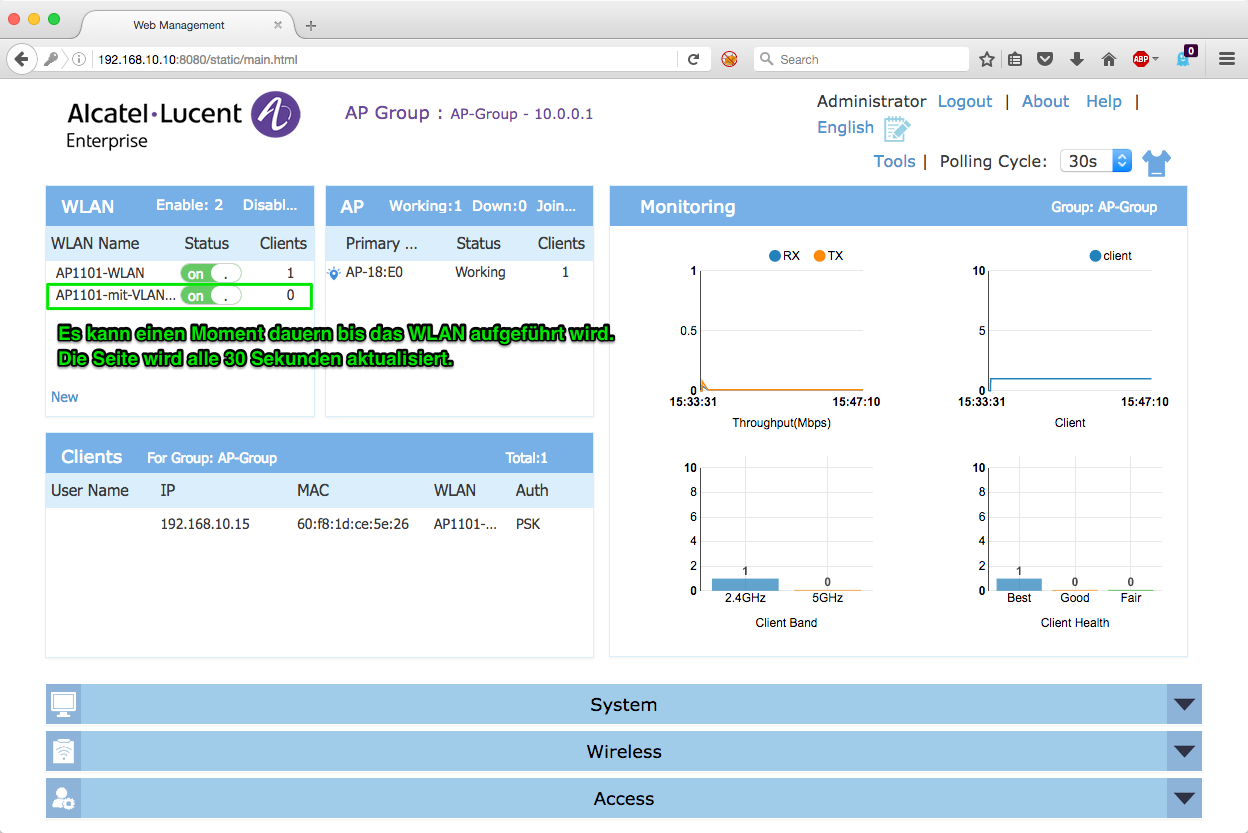This screenshot has width=1248, height=833.
Task: Click the Adblock Plus toolbar icon
Action: tap(1141, 59)
